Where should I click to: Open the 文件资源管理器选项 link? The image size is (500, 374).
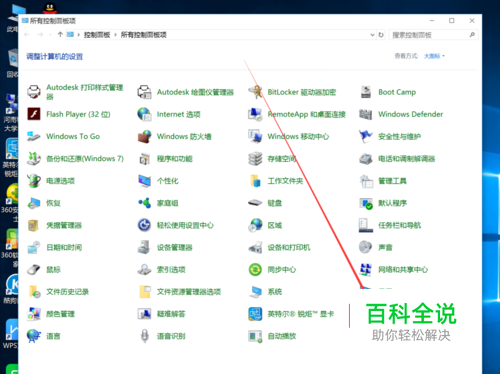[x=189, y=292]
